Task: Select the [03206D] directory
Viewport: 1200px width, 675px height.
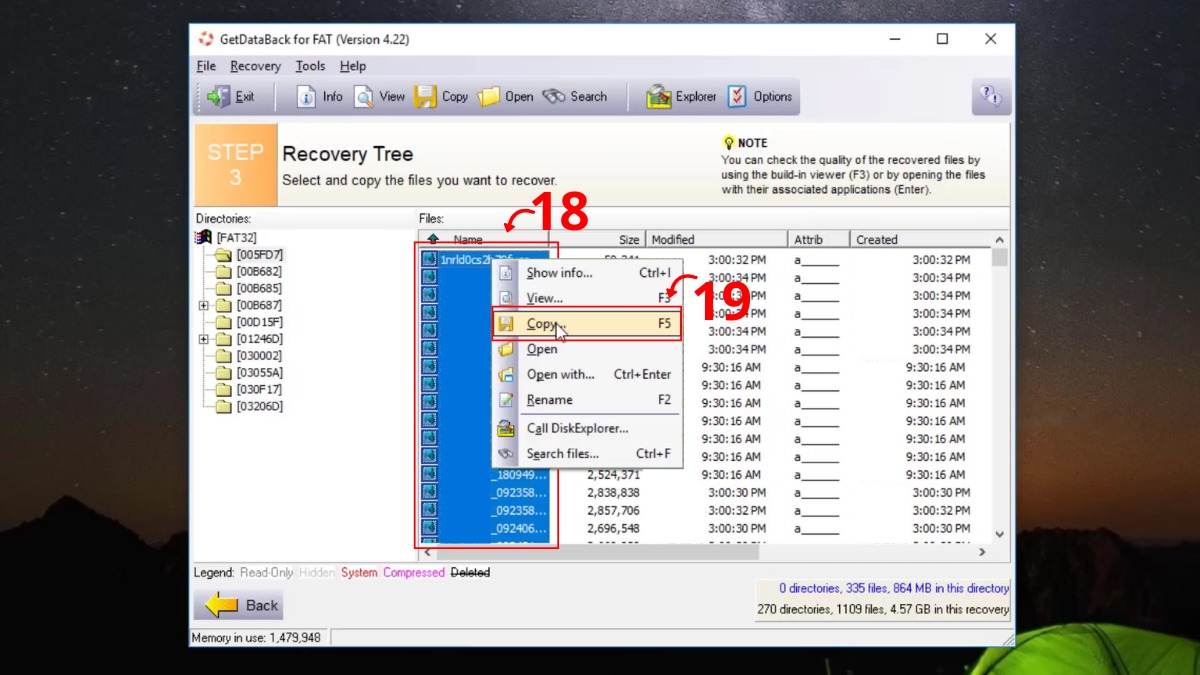Action: (259, 407)
